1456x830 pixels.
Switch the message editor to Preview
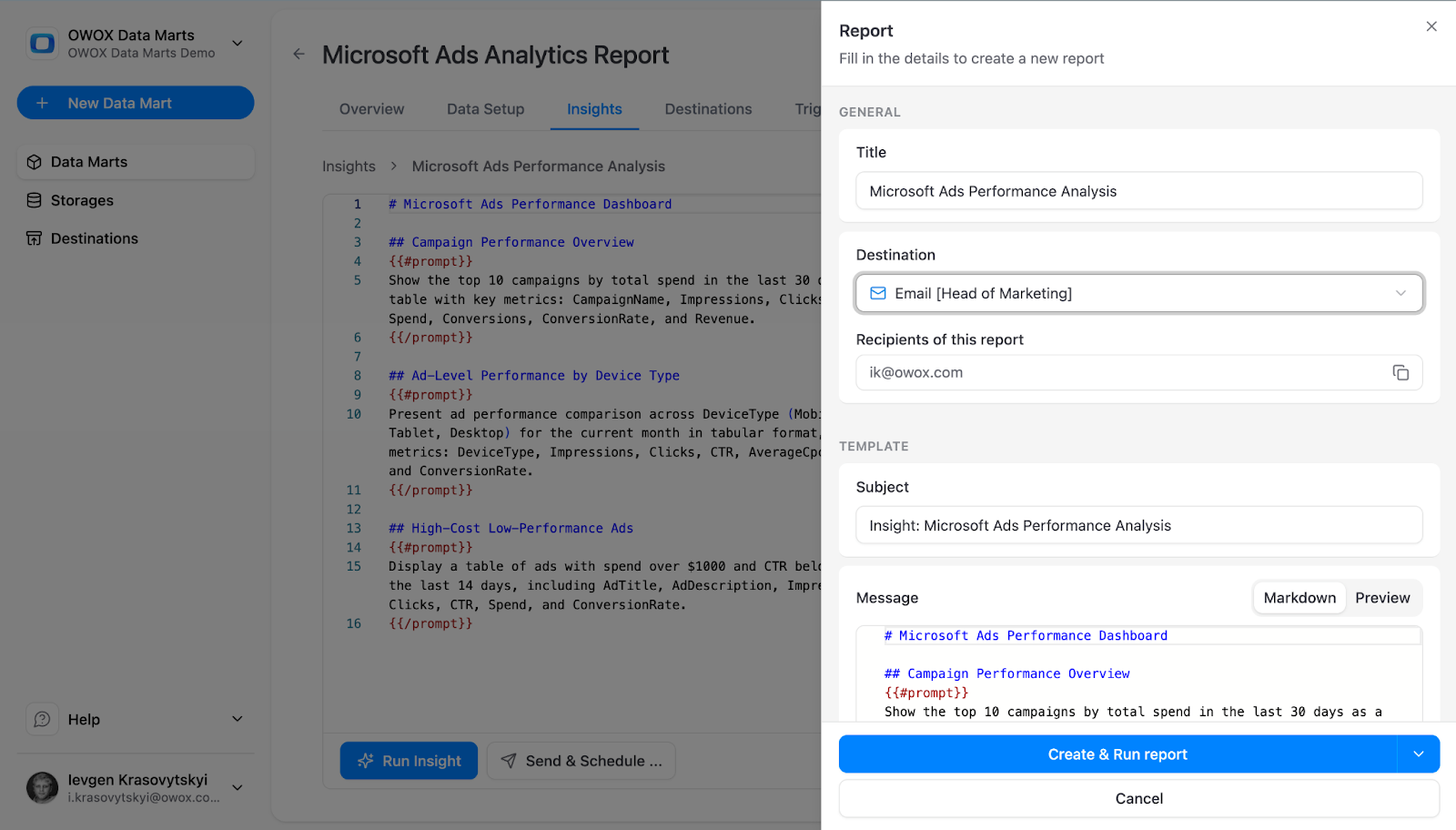(1381, 597)
